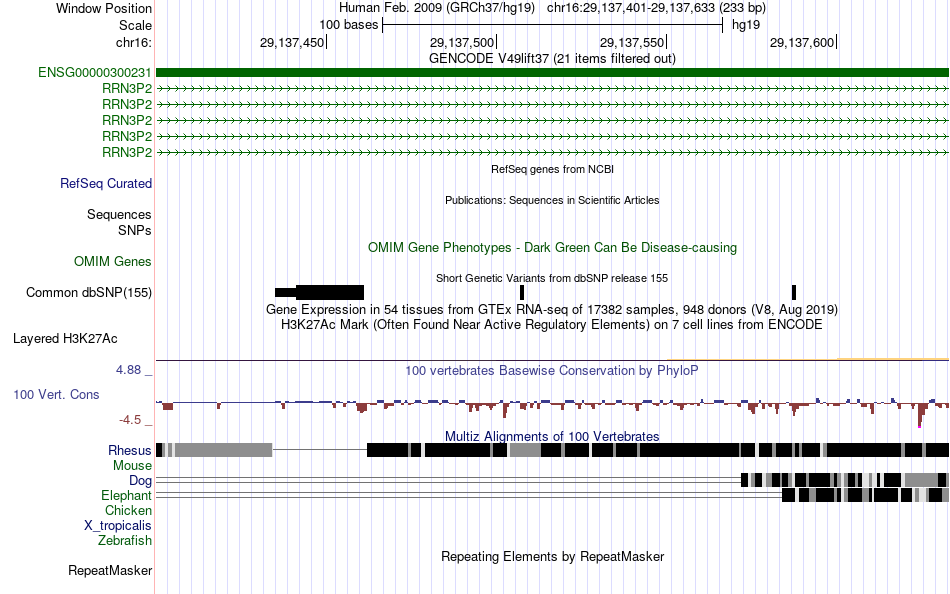
Task: Click the GENCODE V49lift37 track title
Action: pos(552,58)
